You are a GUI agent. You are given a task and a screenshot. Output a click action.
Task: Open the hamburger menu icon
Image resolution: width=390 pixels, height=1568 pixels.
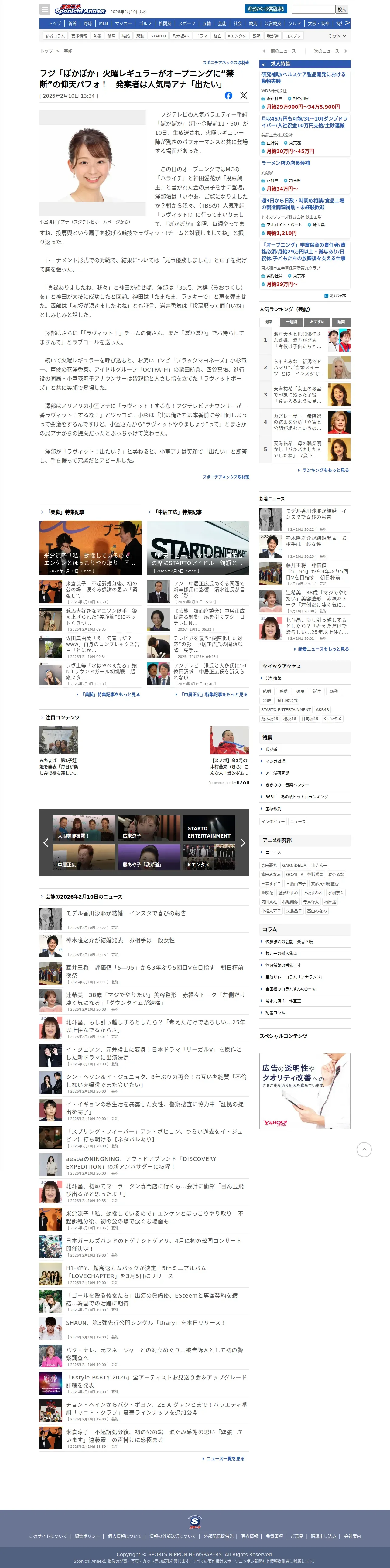[44, 9]
